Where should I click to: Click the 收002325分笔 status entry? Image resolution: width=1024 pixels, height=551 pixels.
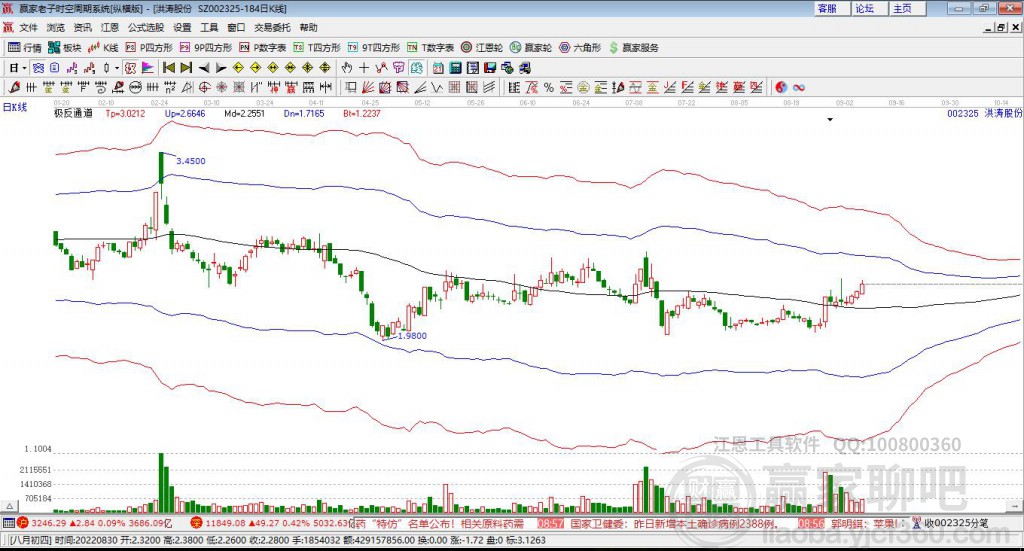point(955,523)
